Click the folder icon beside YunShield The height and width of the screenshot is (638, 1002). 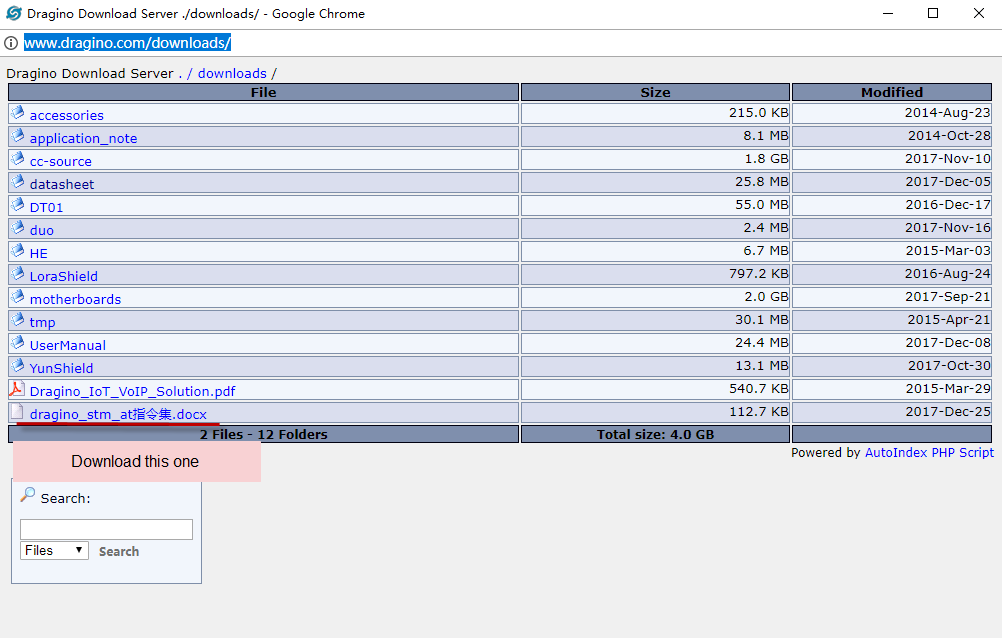pyautogui.click(x=18, y=366)
